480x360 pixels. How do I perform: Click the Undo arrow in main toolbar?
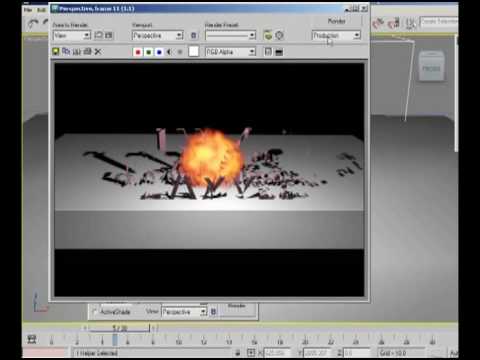[x=32, y=23]
